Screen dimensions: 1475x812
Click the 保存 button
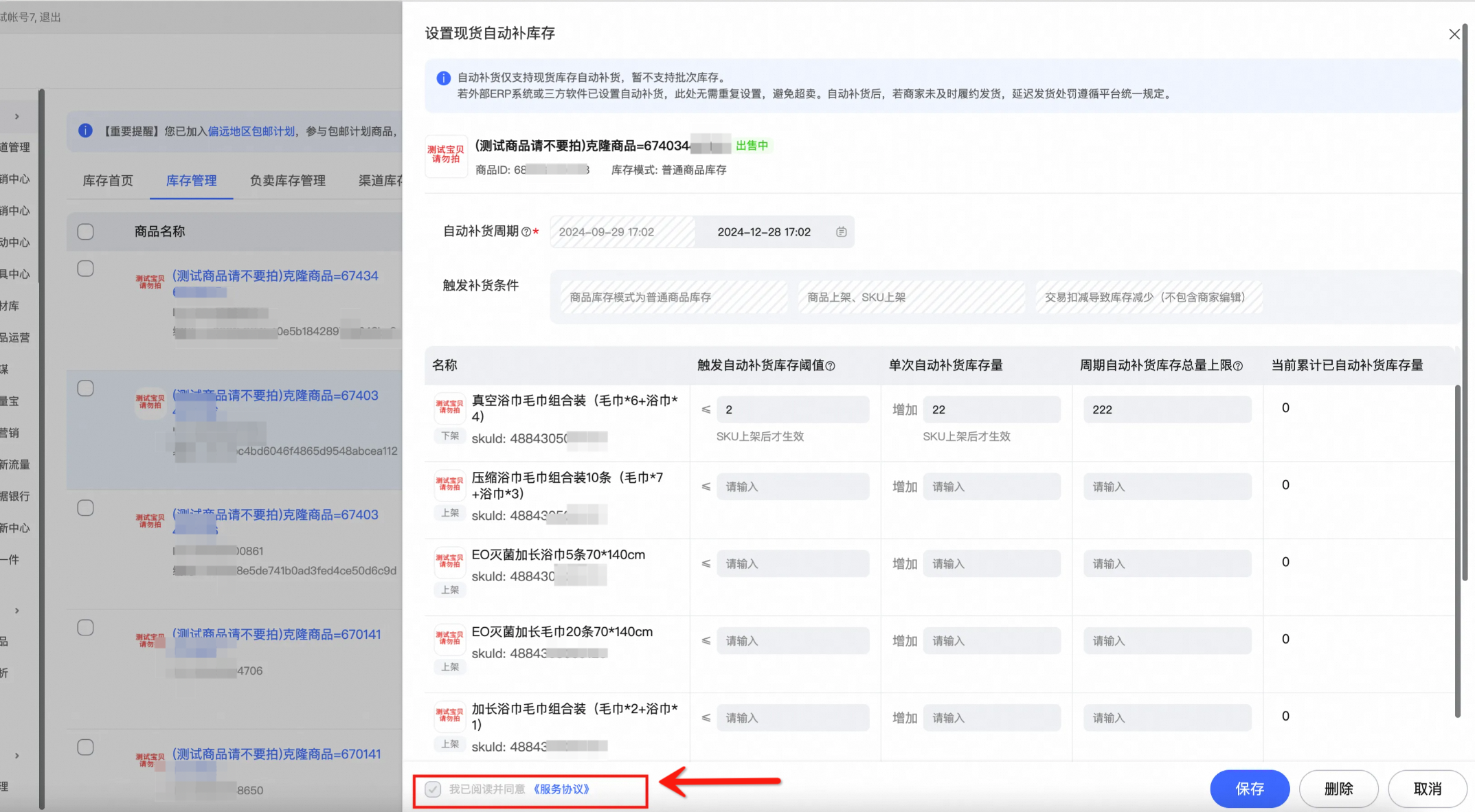click(1250, 789)
